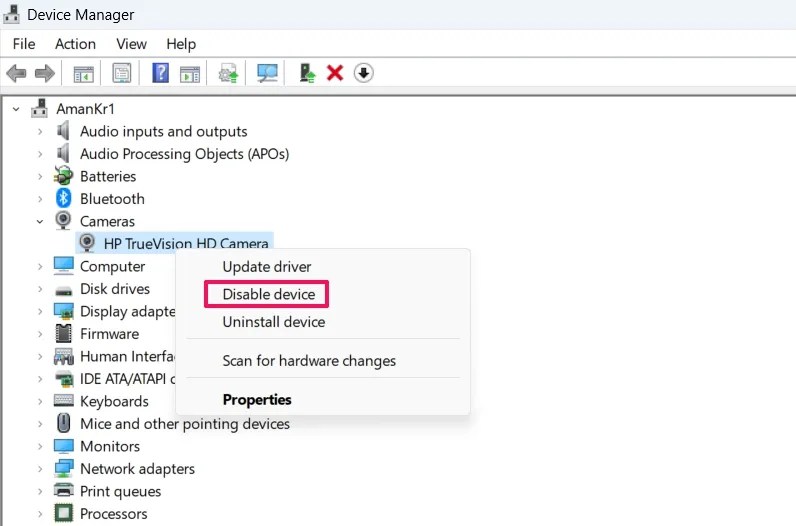Click the Mice and other pointing devices icon
The width and height of the screenshot is (796, 526).
point(63,423)
